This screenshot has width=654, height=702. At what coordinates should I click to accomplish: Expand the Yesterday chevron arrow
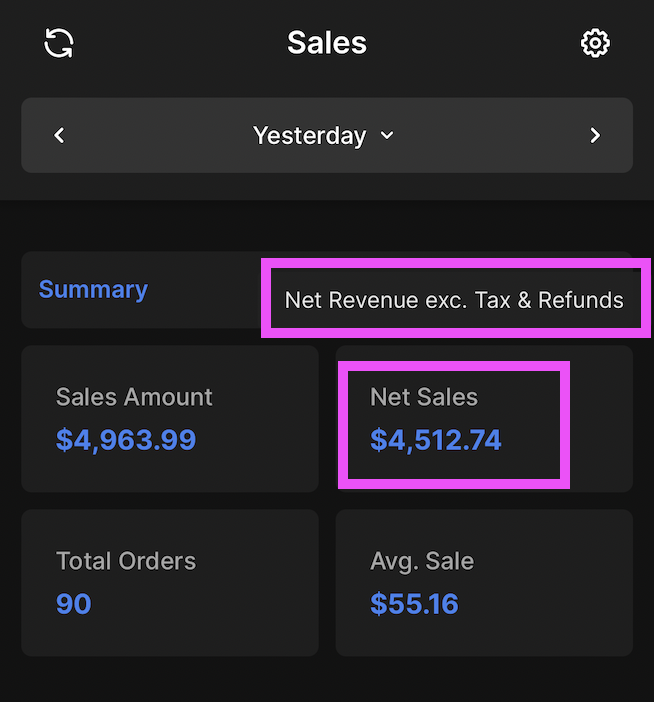click(x=388, y=136)
